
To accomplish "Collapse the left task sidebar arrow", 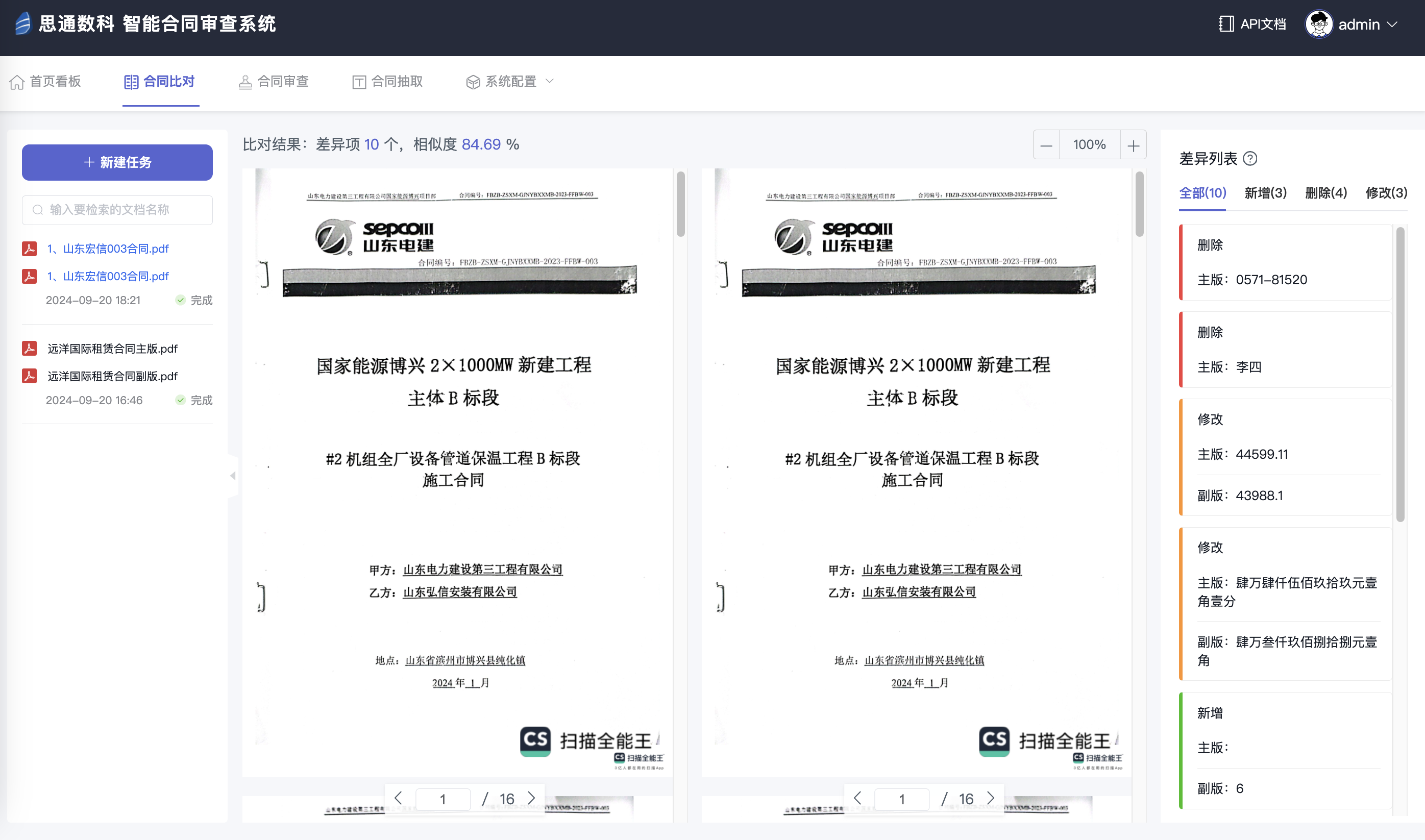I will [x=233, y=476].
